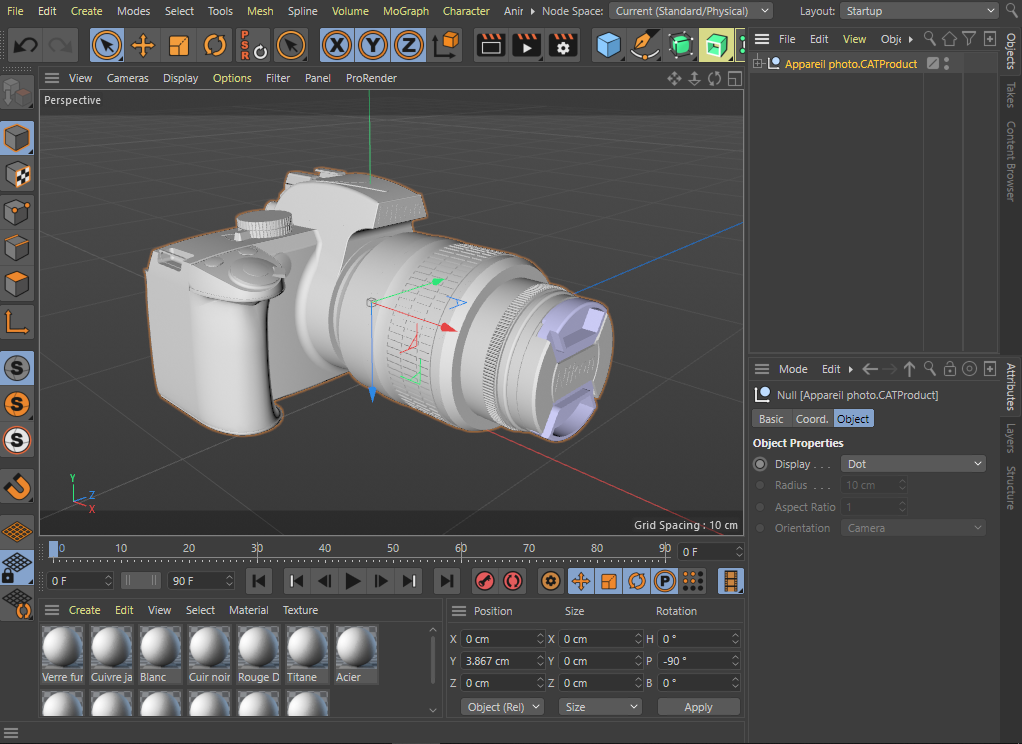This screenshot has height=744, width=1022.
Task: Render to Picture Viewer
Action: pos(525,45)
